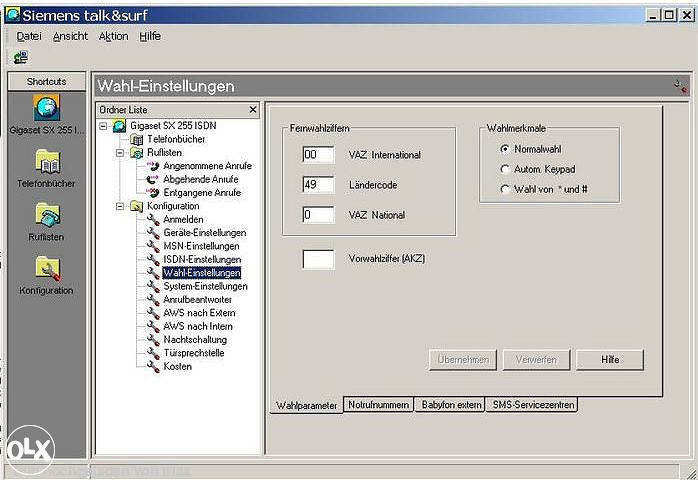
Task: Select Nachtschaltung label in the tree
Action: click(195, 340)
